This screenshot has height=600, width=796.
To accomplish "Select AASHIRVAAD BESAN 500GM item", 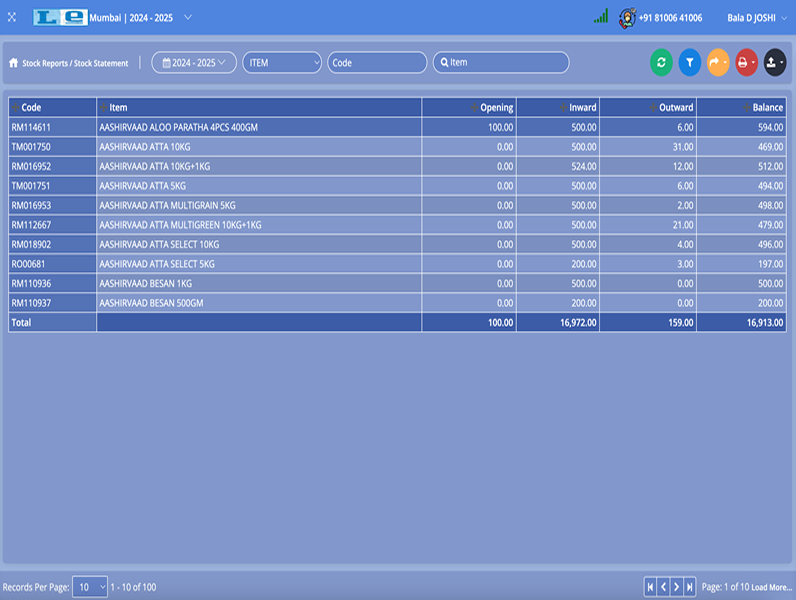I will 259,303.
